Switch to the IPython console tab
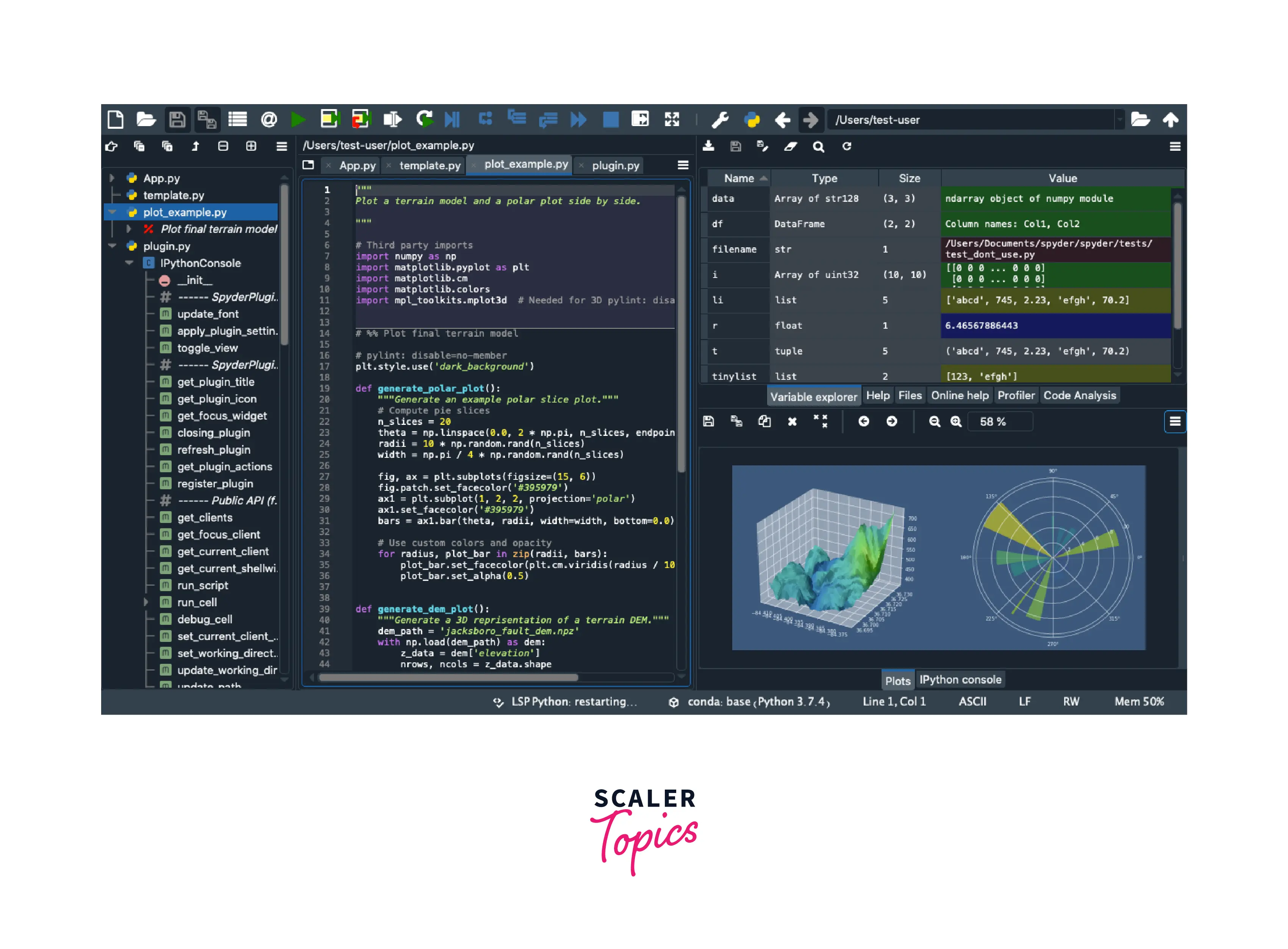 (x=960, y=680)
